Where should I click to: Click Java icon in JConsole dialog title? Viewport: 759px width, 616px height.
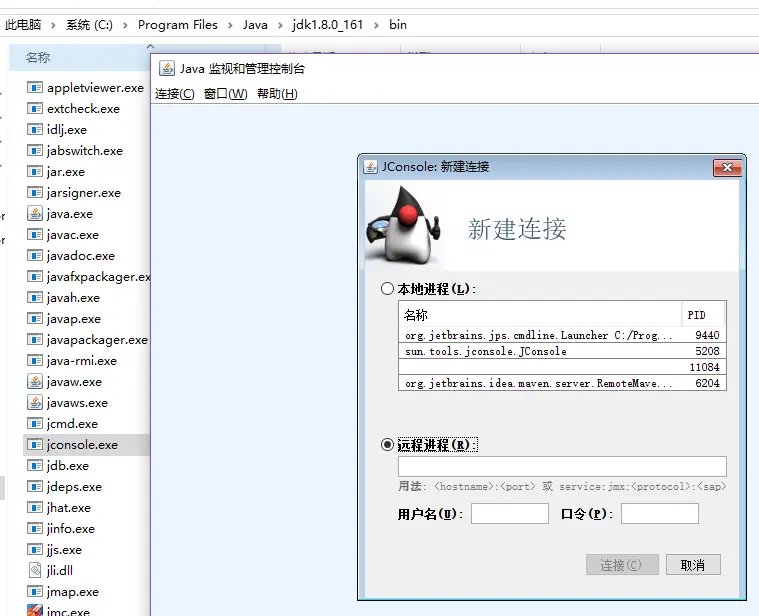370,167
